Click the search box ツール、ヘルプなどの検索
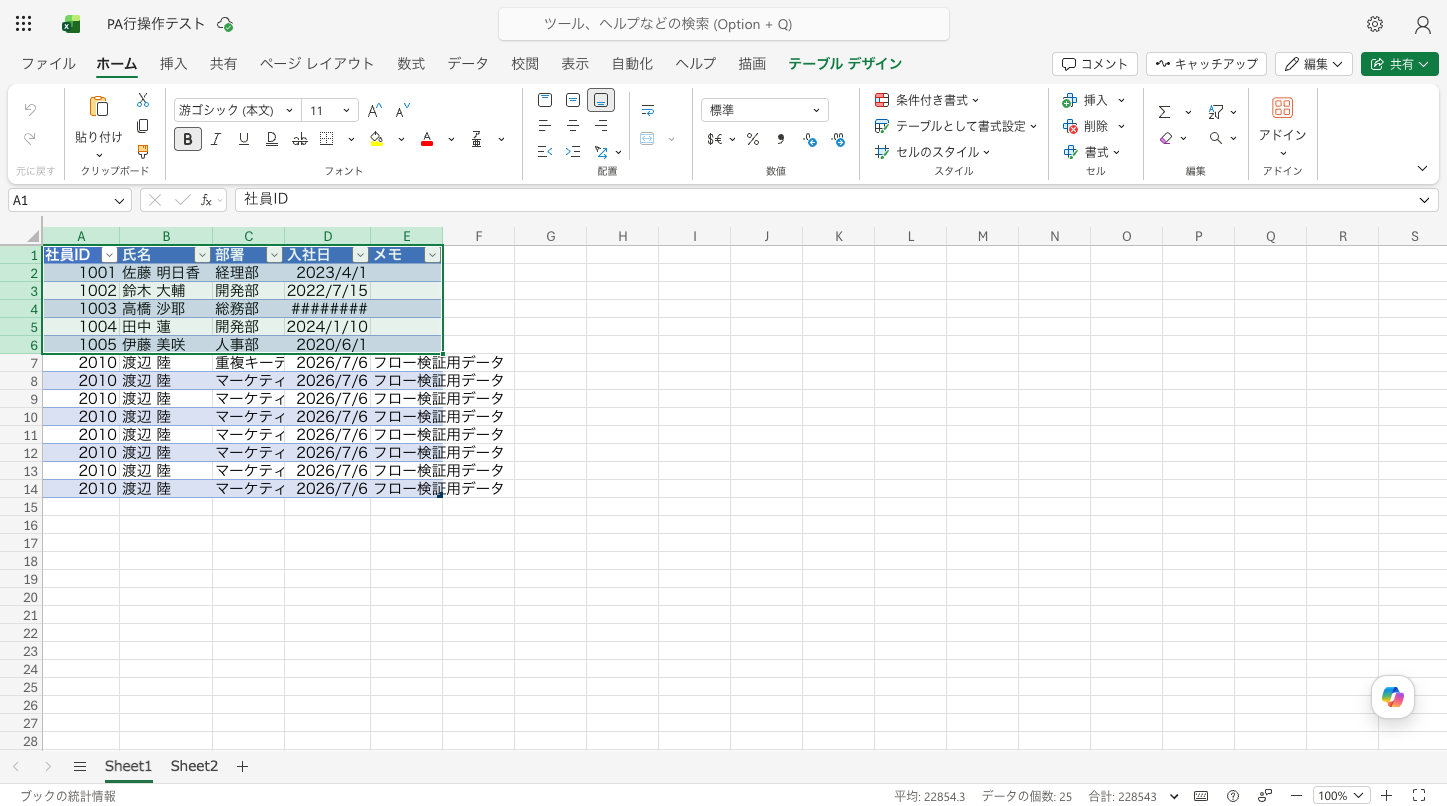 [724, 24]
